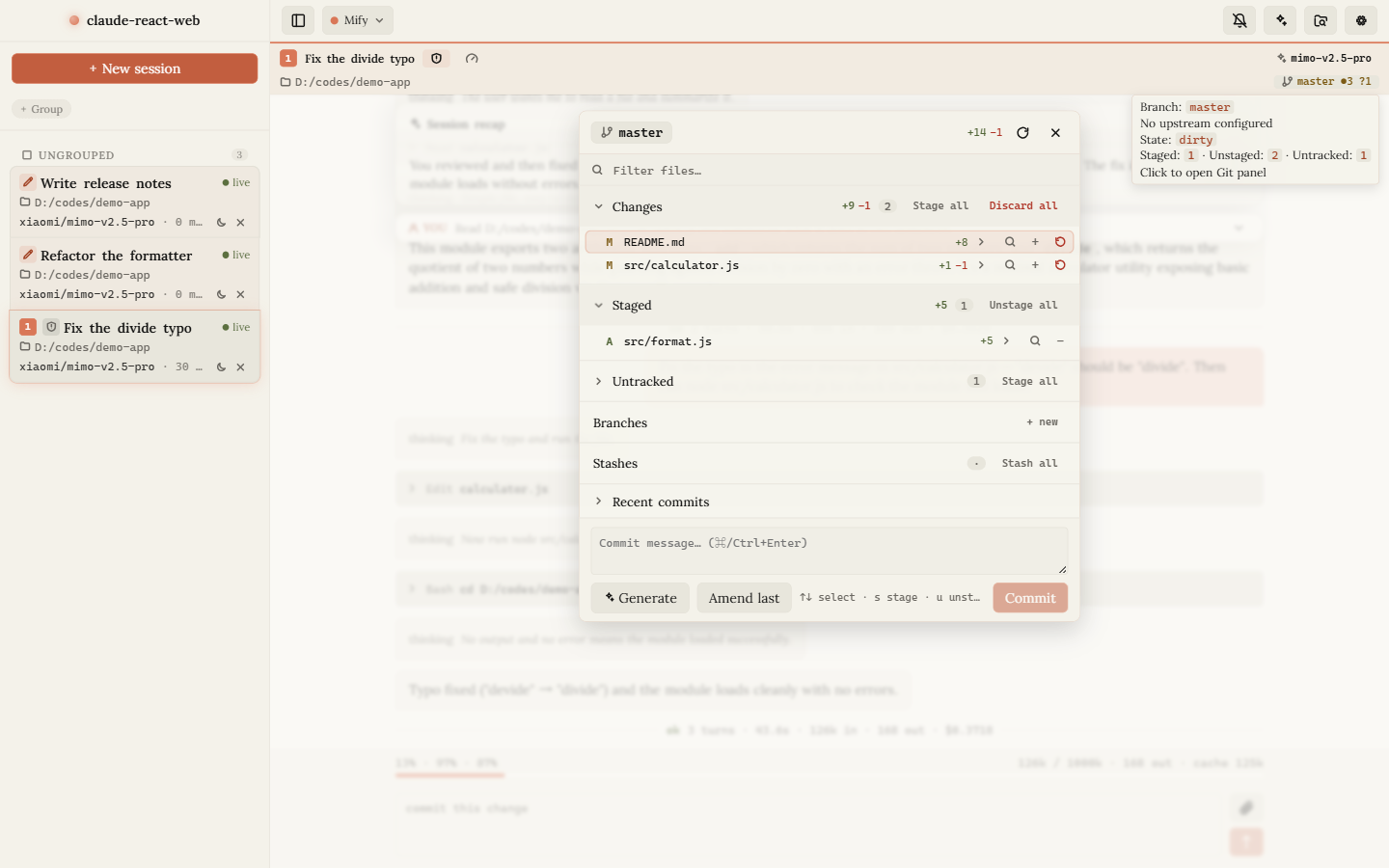This screenshot has width=1389, height=868.
Task: Focus the Commit message text area
Action: click(830, 551)
